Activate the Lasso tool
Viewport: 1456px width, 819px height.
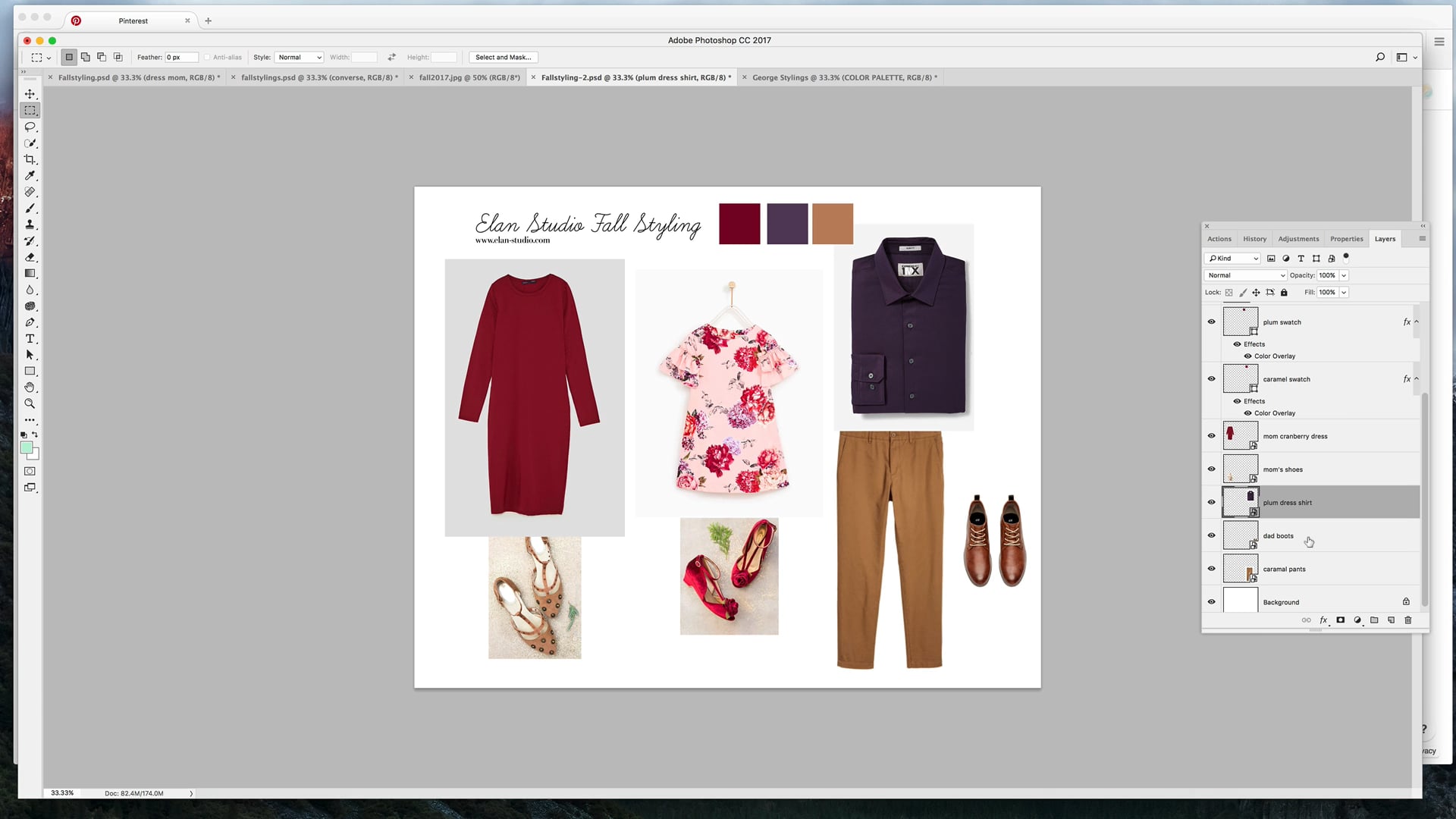pos(30,127)
